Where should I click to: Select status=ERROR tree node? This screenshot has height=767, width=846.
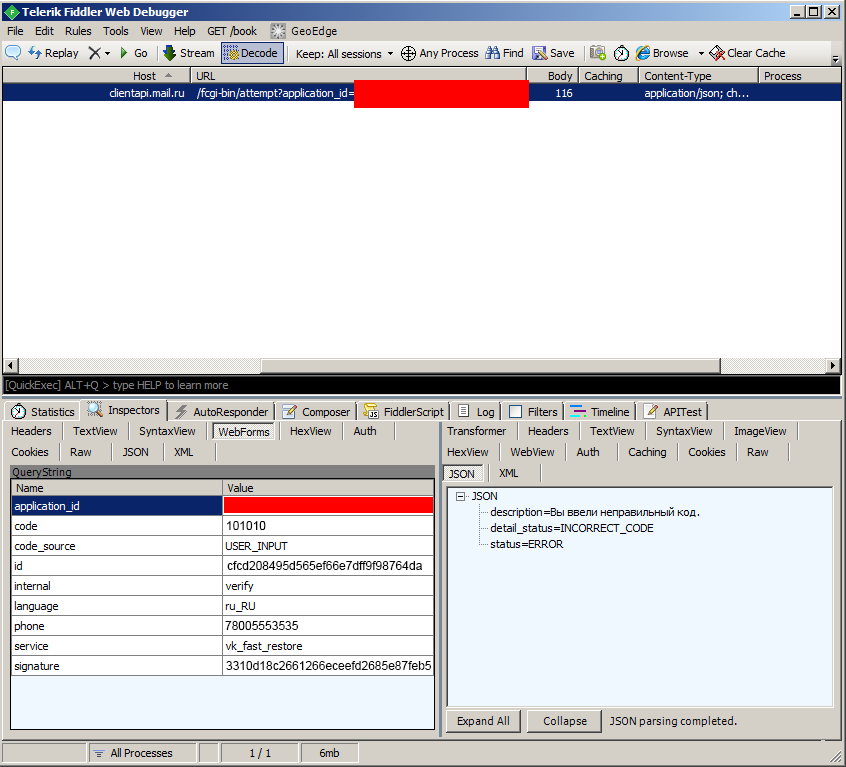pyautogui.click(x=527, y=544)
